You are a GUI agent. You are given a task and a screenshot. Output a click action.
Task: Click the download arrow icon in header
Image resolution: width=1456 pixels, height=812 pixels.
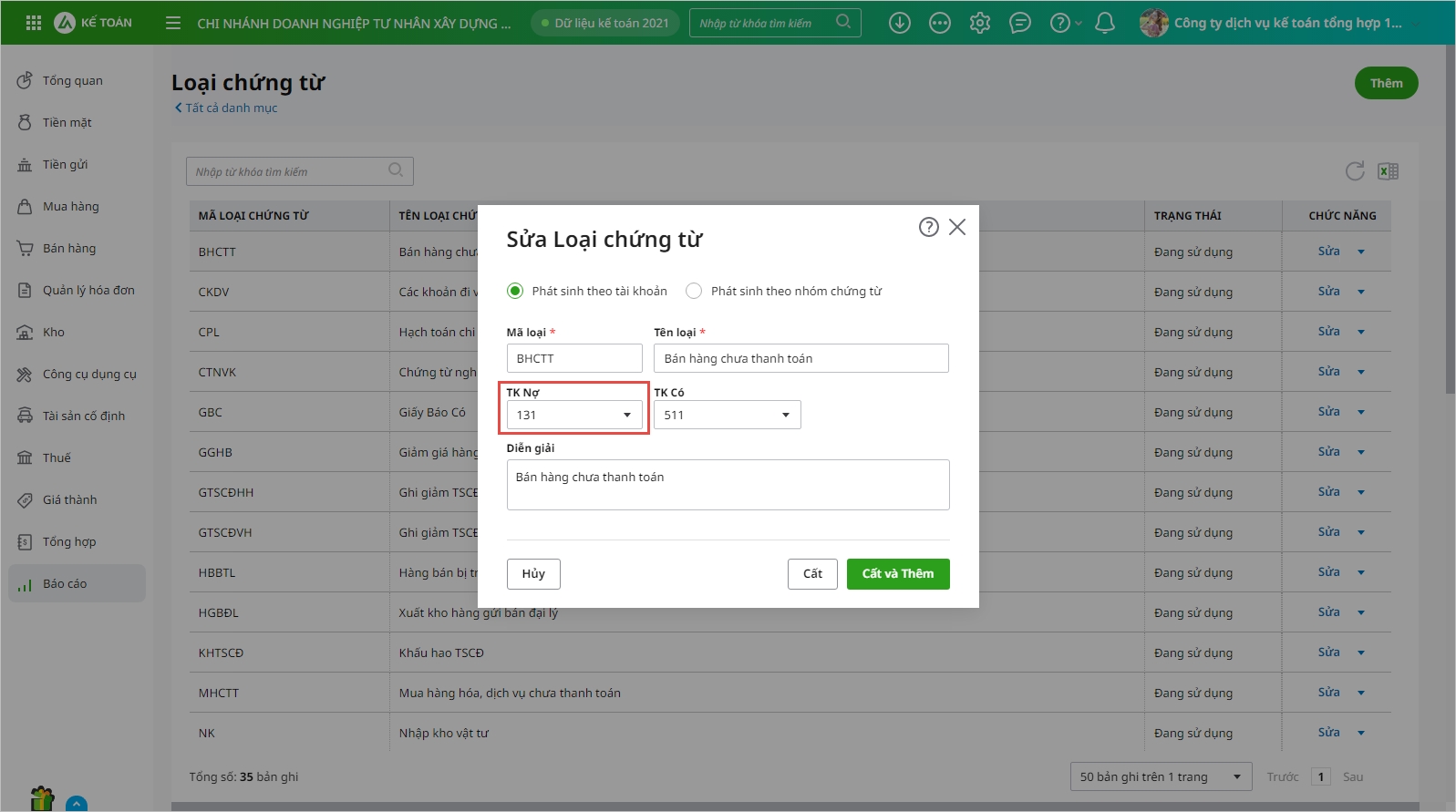pyautogui.click(x=900, y=23)
